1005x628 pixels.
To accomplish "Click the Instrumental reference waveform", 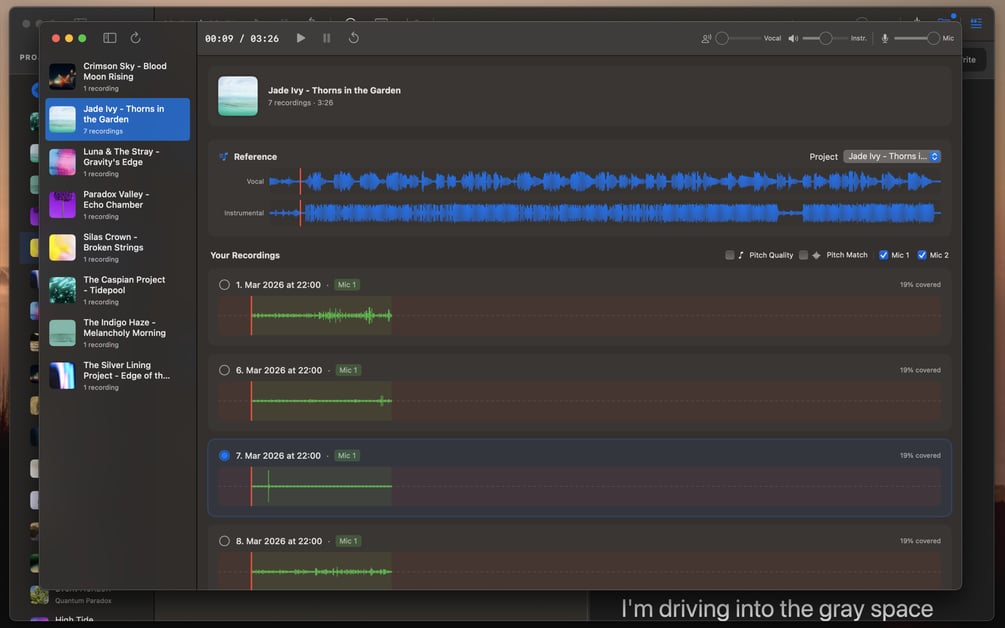I will (x=604, y=213).
